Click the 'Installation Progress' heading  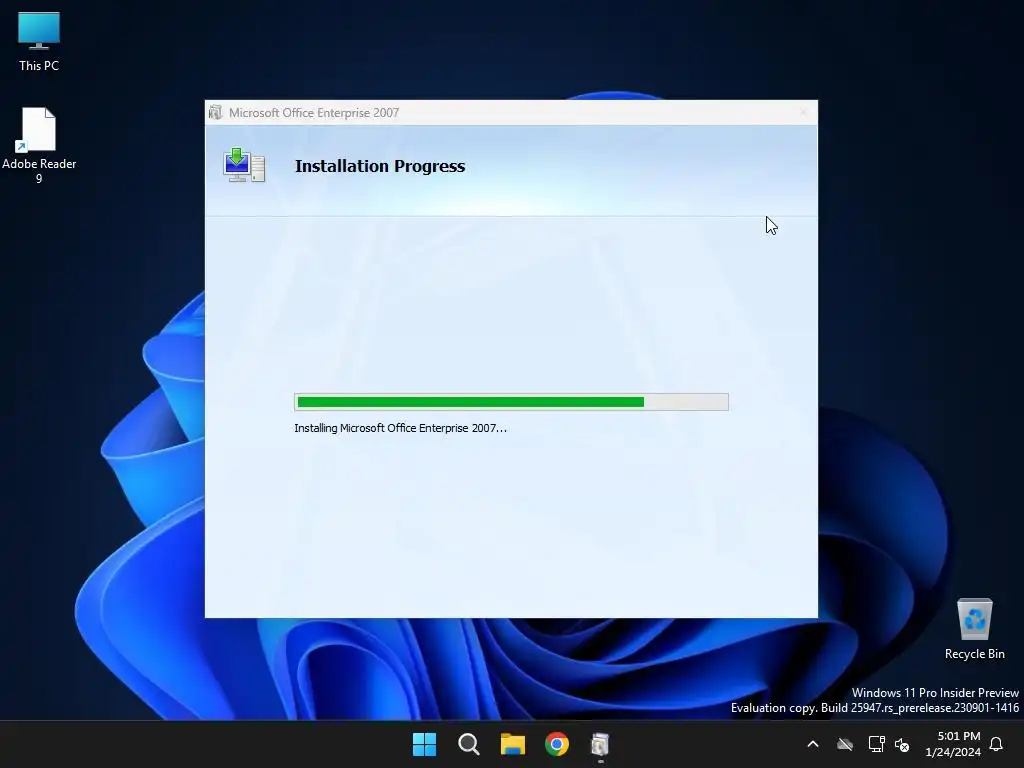380,166
